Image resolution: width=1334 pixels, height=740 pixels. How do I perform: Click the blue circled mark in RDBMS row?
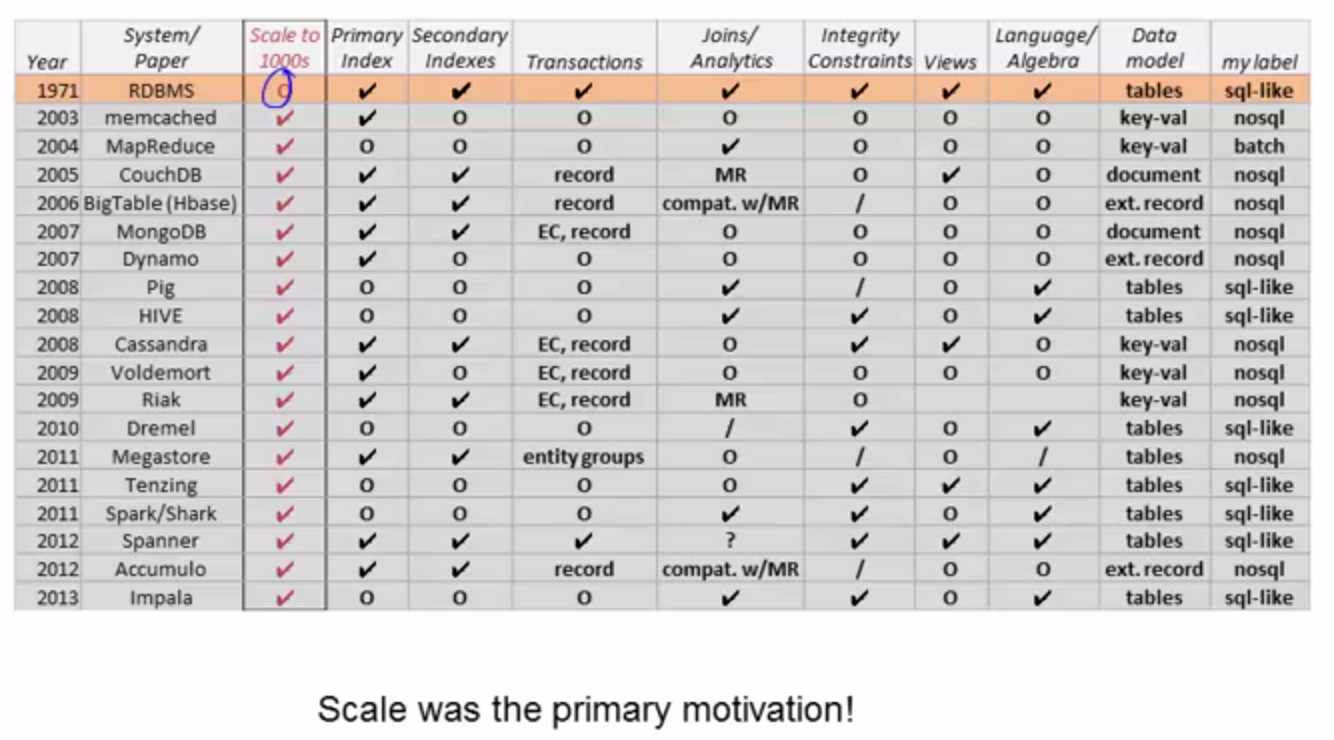pos(282,90)
